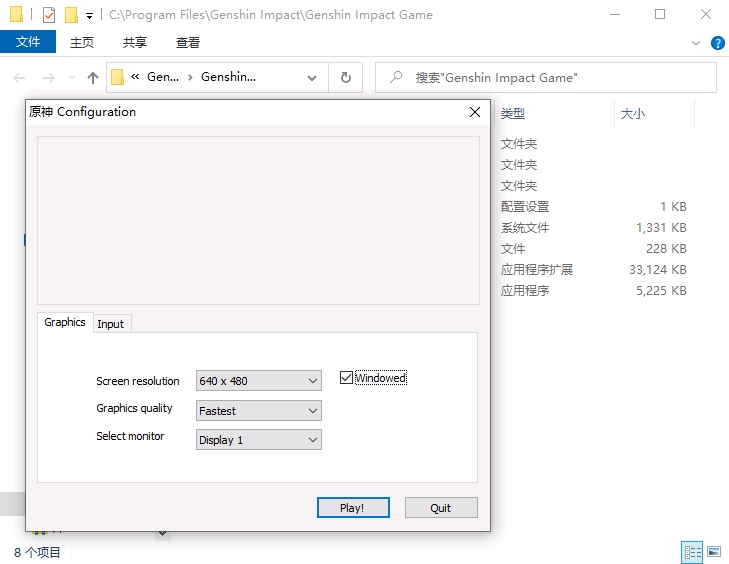Go up one folder level
The image size is (729, 564).
click(x=93, y=78)
